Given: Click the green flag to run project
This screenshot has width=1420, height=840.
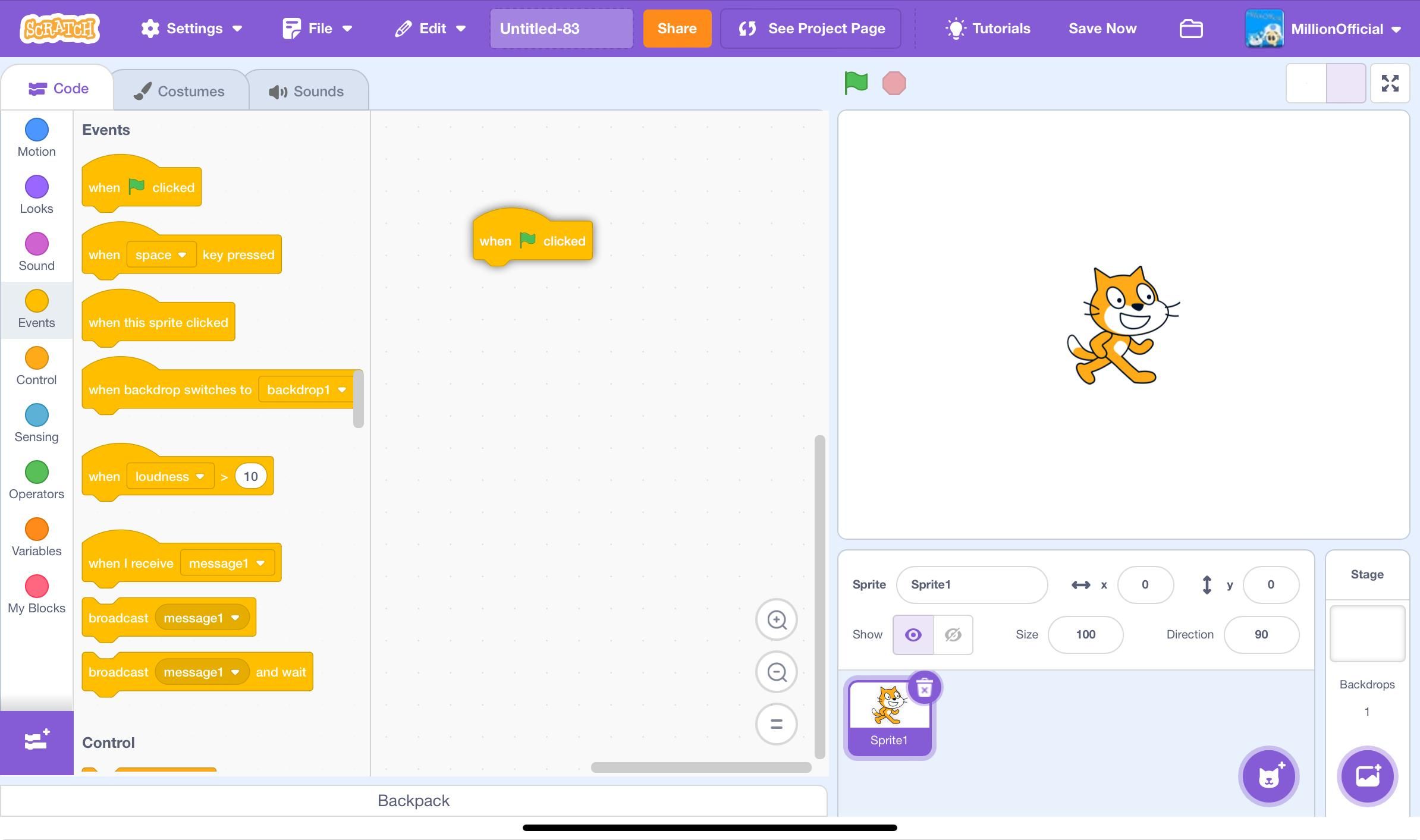Looking at the screenshot, I should point(855,83).
